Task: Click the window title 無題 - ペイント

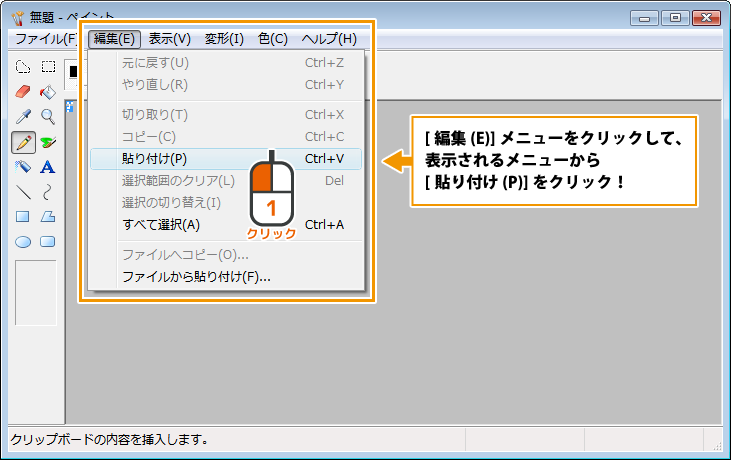Action: click(71, 18)
